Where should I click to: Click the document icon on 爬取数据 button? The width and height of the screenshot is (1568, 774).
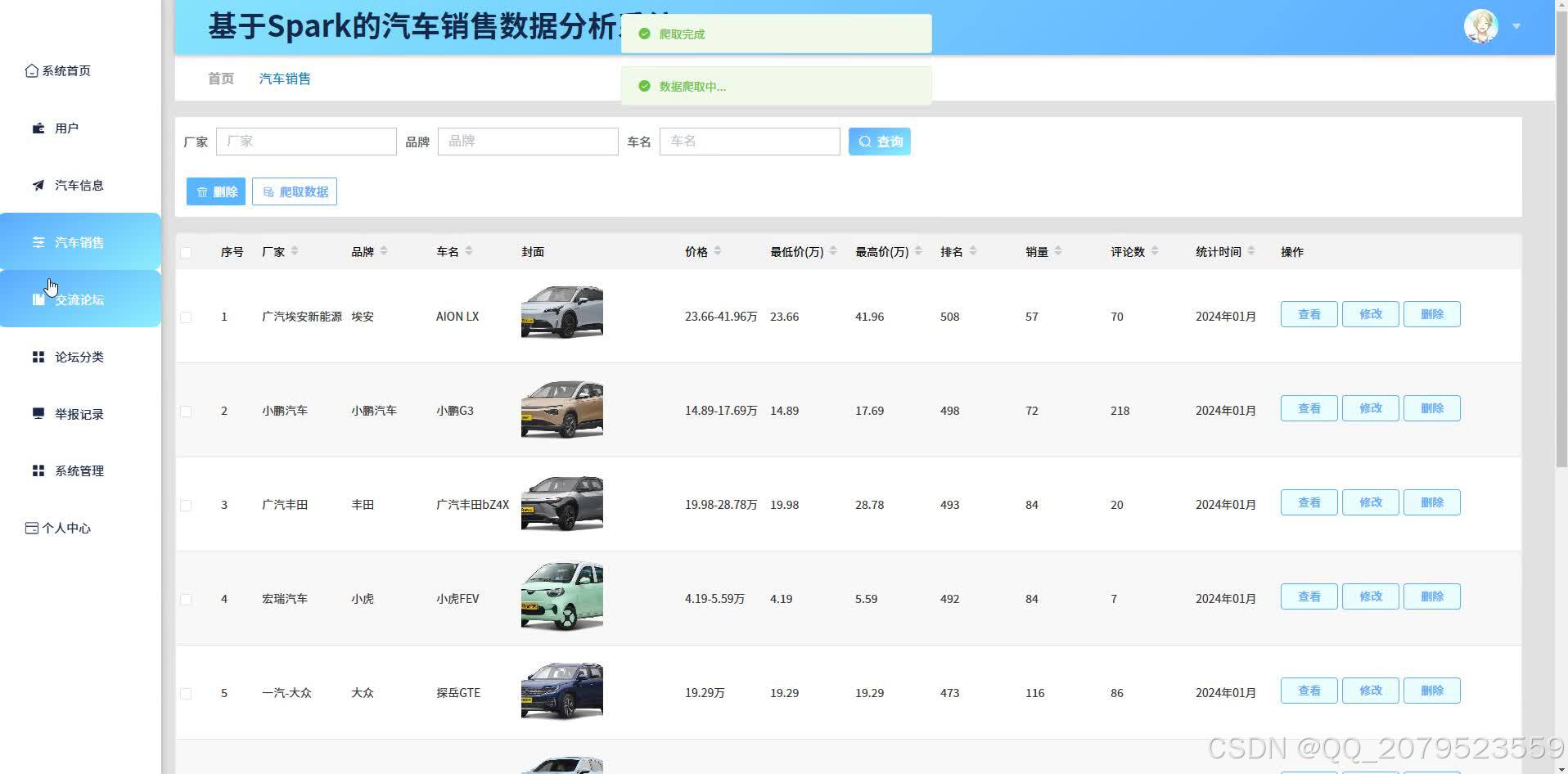coord(268,192)
